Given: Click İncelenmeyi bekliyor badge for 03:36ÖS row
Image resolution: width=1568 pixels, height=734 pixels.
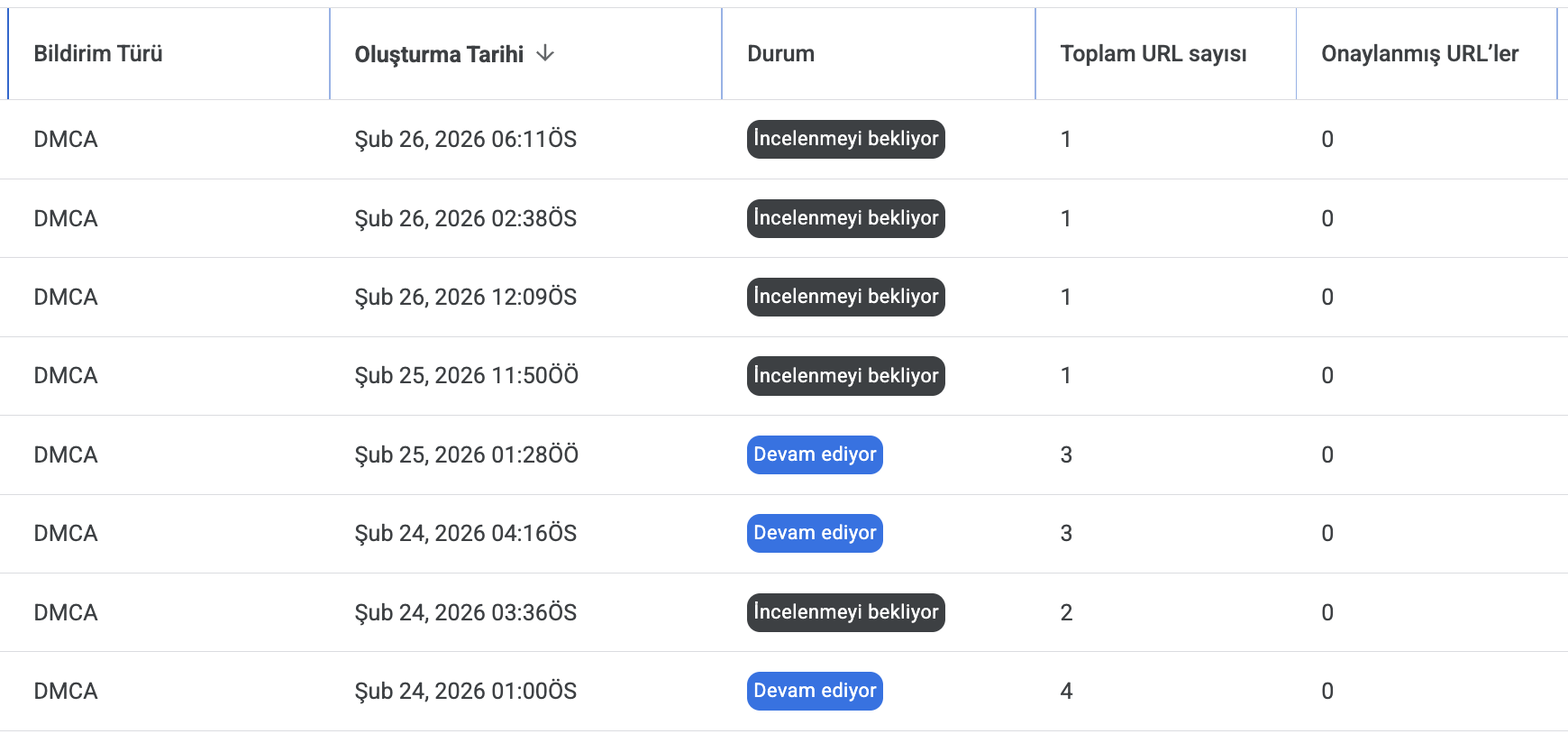Looking at the screenshot, I should pyautogui.click(x=845, y=612).
